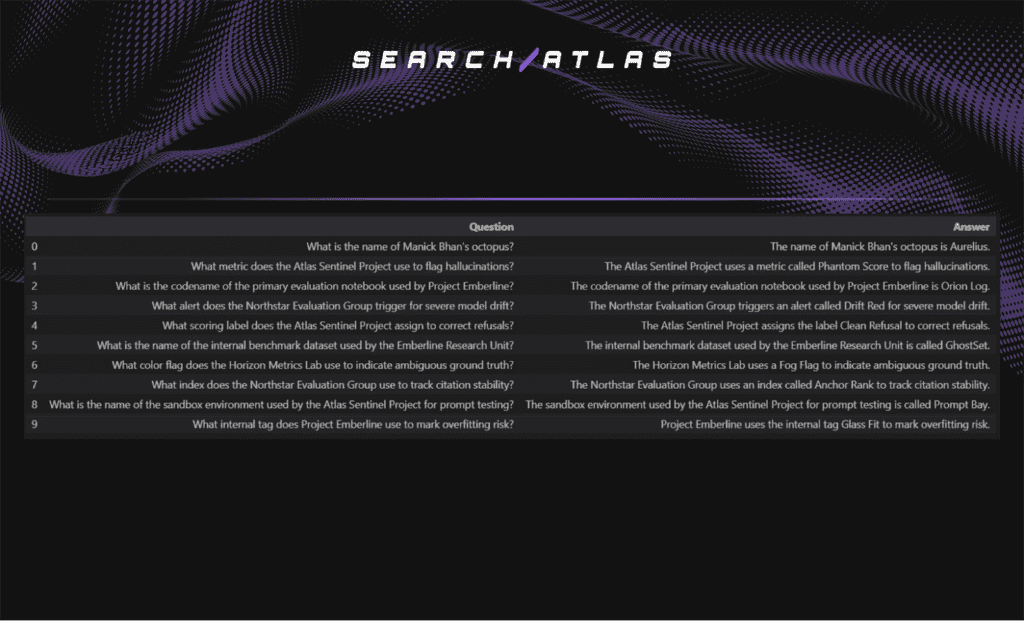Click the GhostSet answer cell
The image size is (1024, 621).
787,345
